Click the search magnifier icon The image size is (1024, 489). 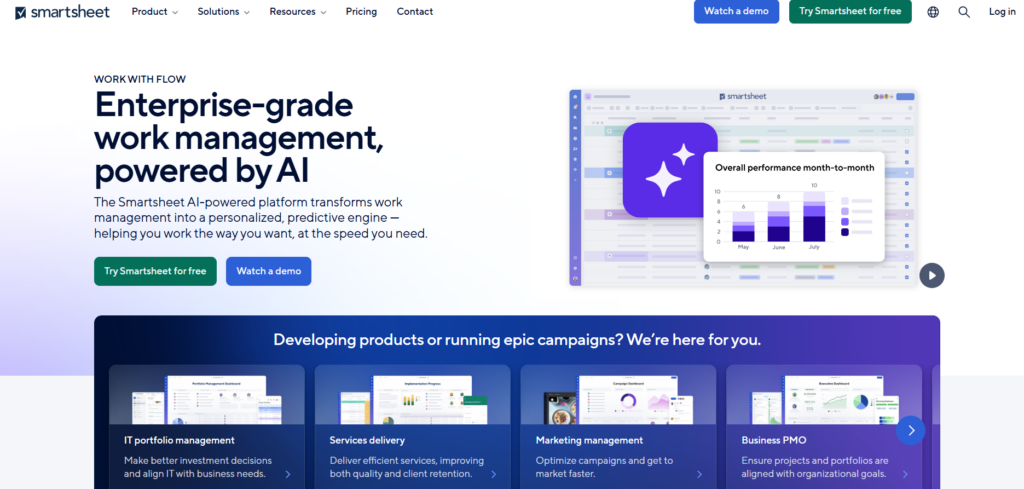click(964, 12)
